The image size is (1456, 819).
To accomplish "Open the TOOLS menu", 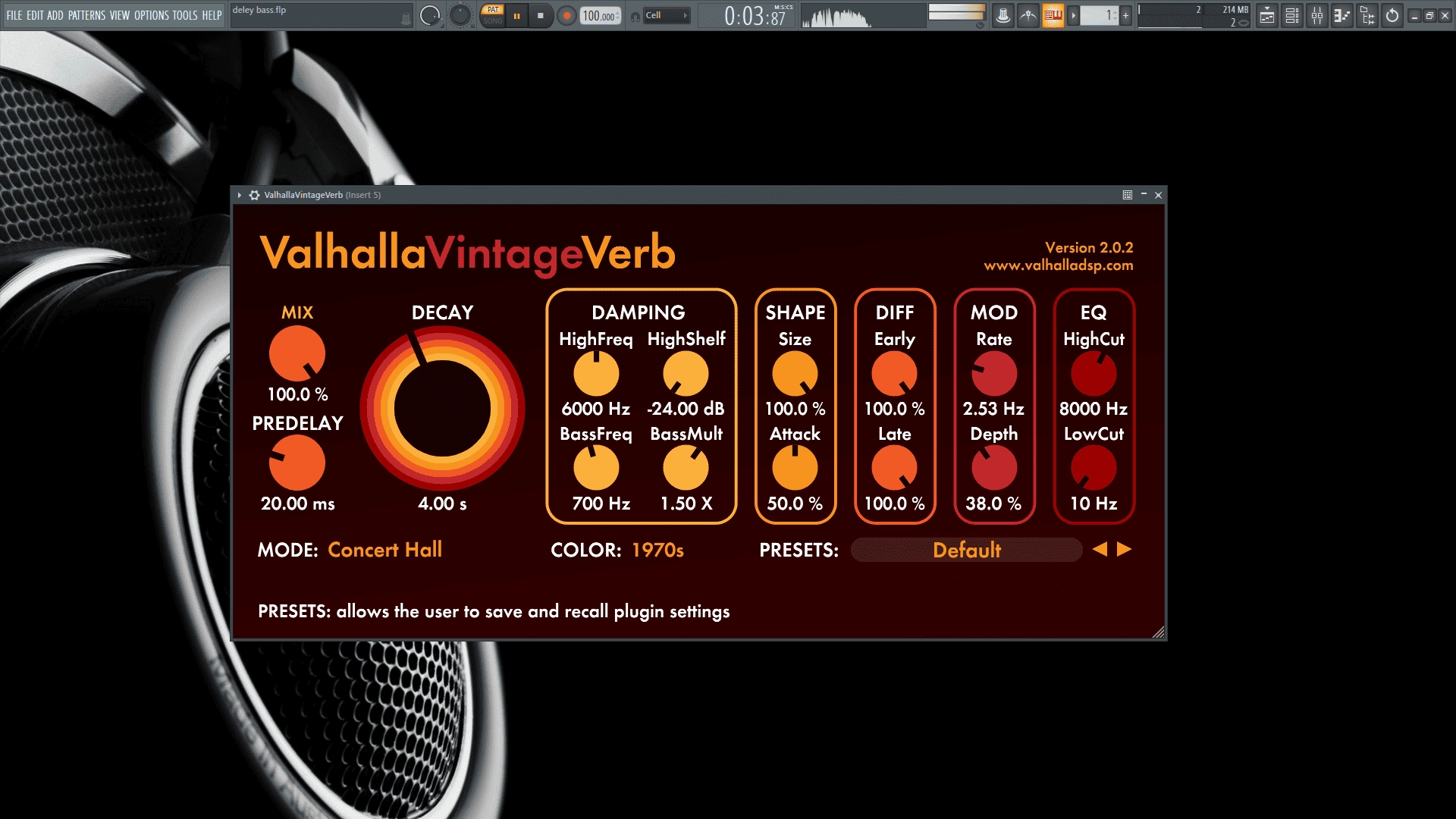I will pos(185,15).
